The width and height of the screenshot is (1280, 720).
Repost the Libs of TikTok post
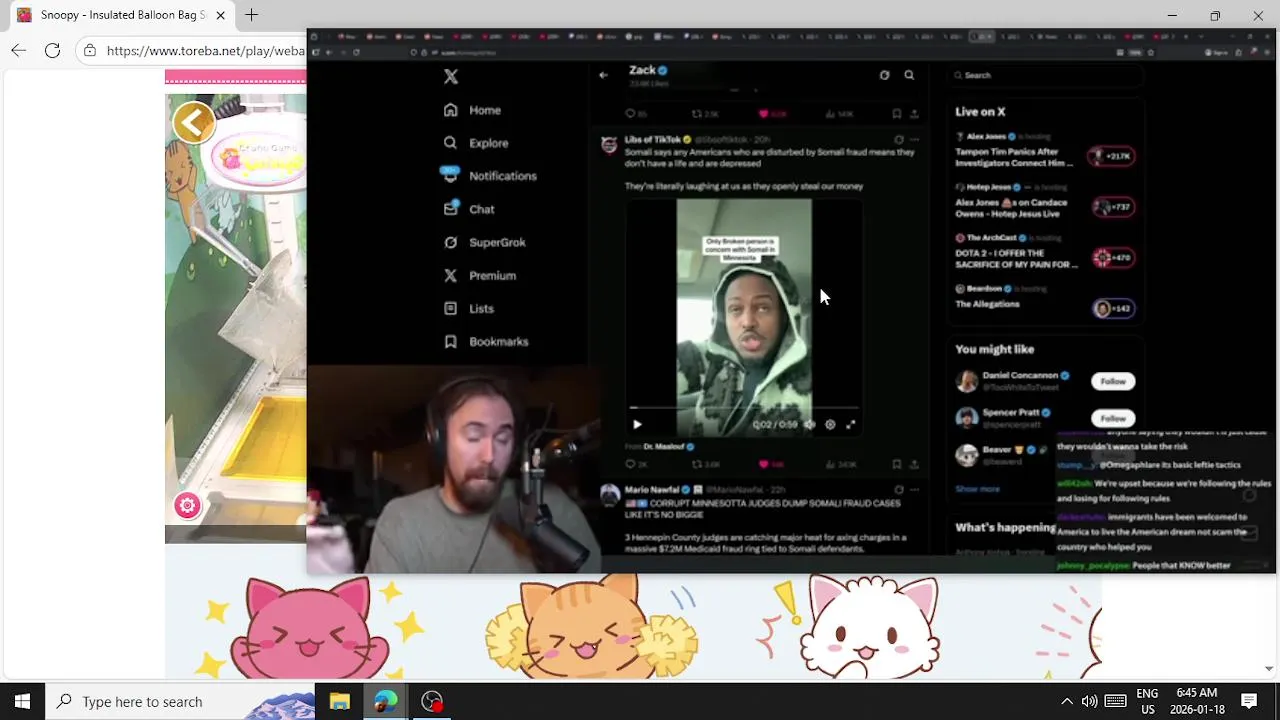(706, 464)
